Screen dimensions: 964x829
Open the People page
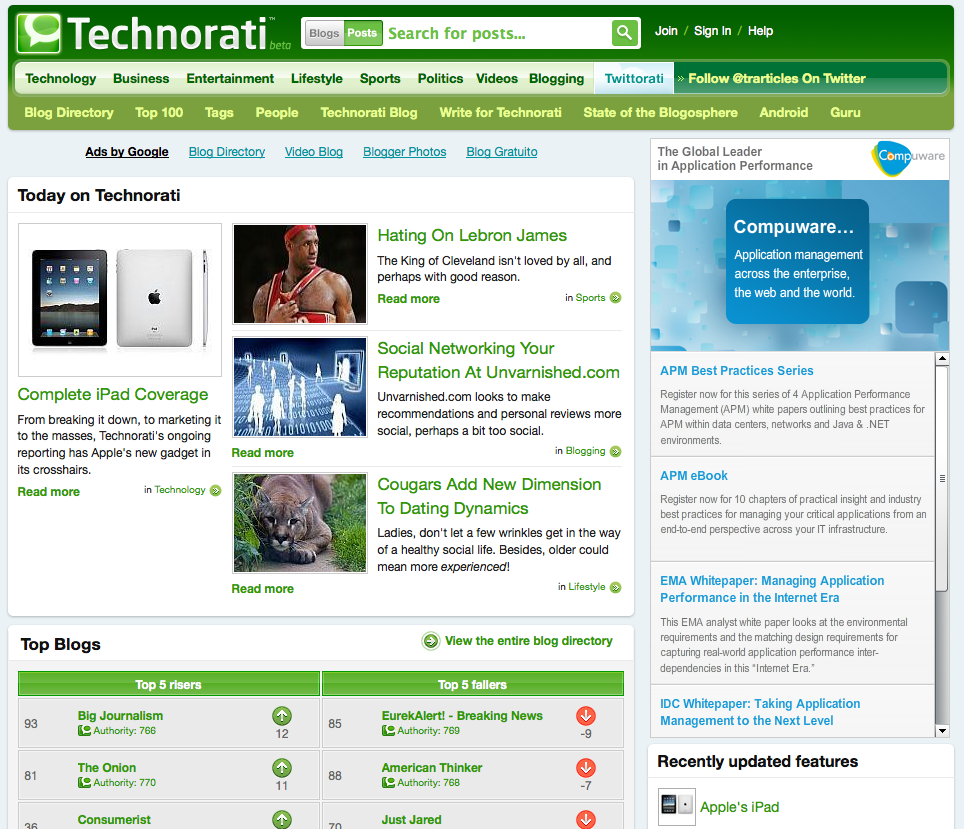(277, 113)
